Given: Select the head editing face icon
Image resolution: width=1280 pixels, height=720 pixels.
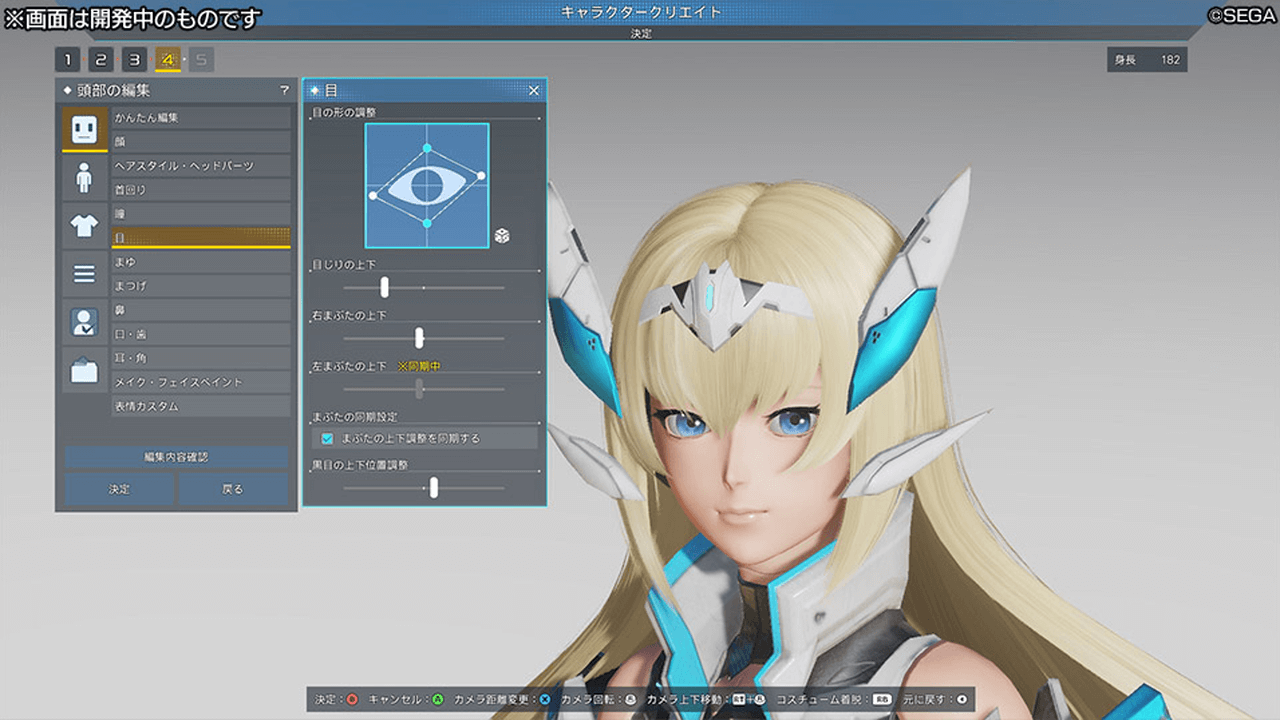Looking at the screenshot, I should (84, 128).
